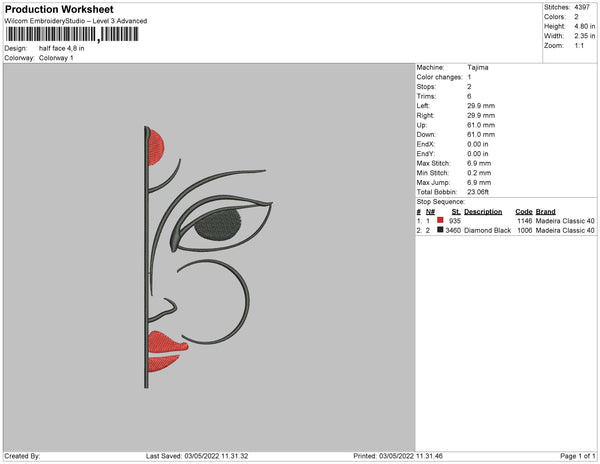This screenshot has width=600, height=464.
Task: Click the Wilcom EmbroideryStudio – Level 3 Advanced text
Action: (x=76, y=21)
